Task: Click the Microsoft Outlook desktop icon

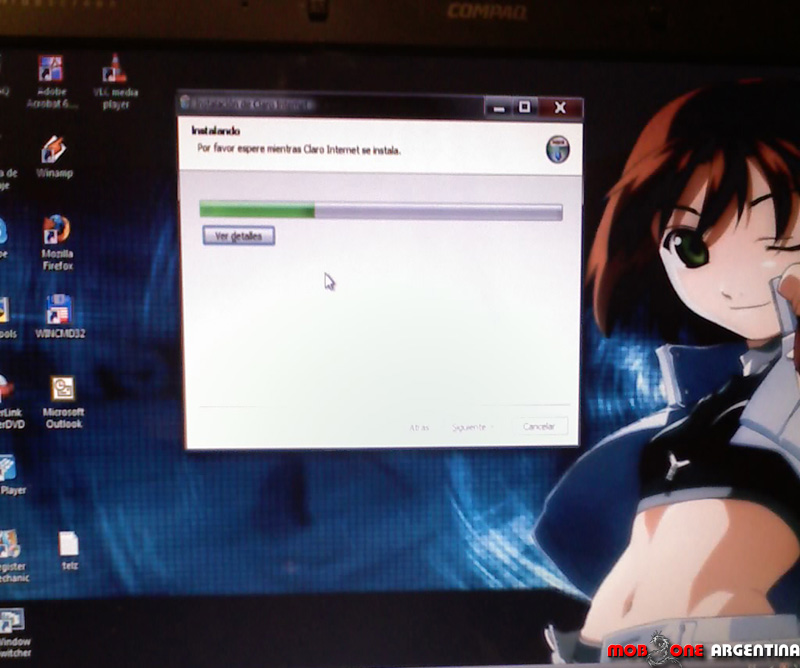Action: click(x=63, y=389)
